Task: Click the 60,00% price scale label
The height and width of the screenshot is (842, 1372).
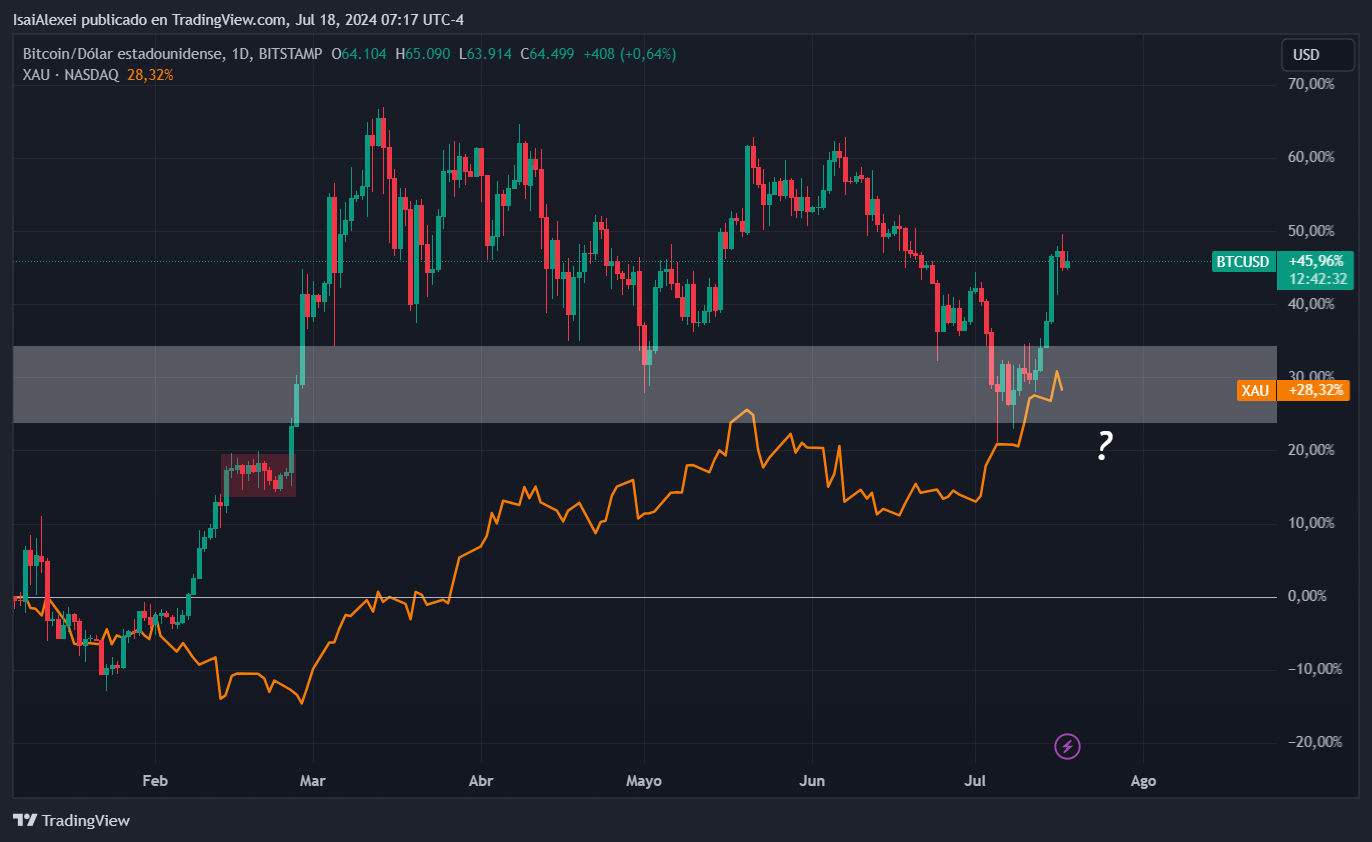Action: pyautogui.click(x=1311, y=157)
